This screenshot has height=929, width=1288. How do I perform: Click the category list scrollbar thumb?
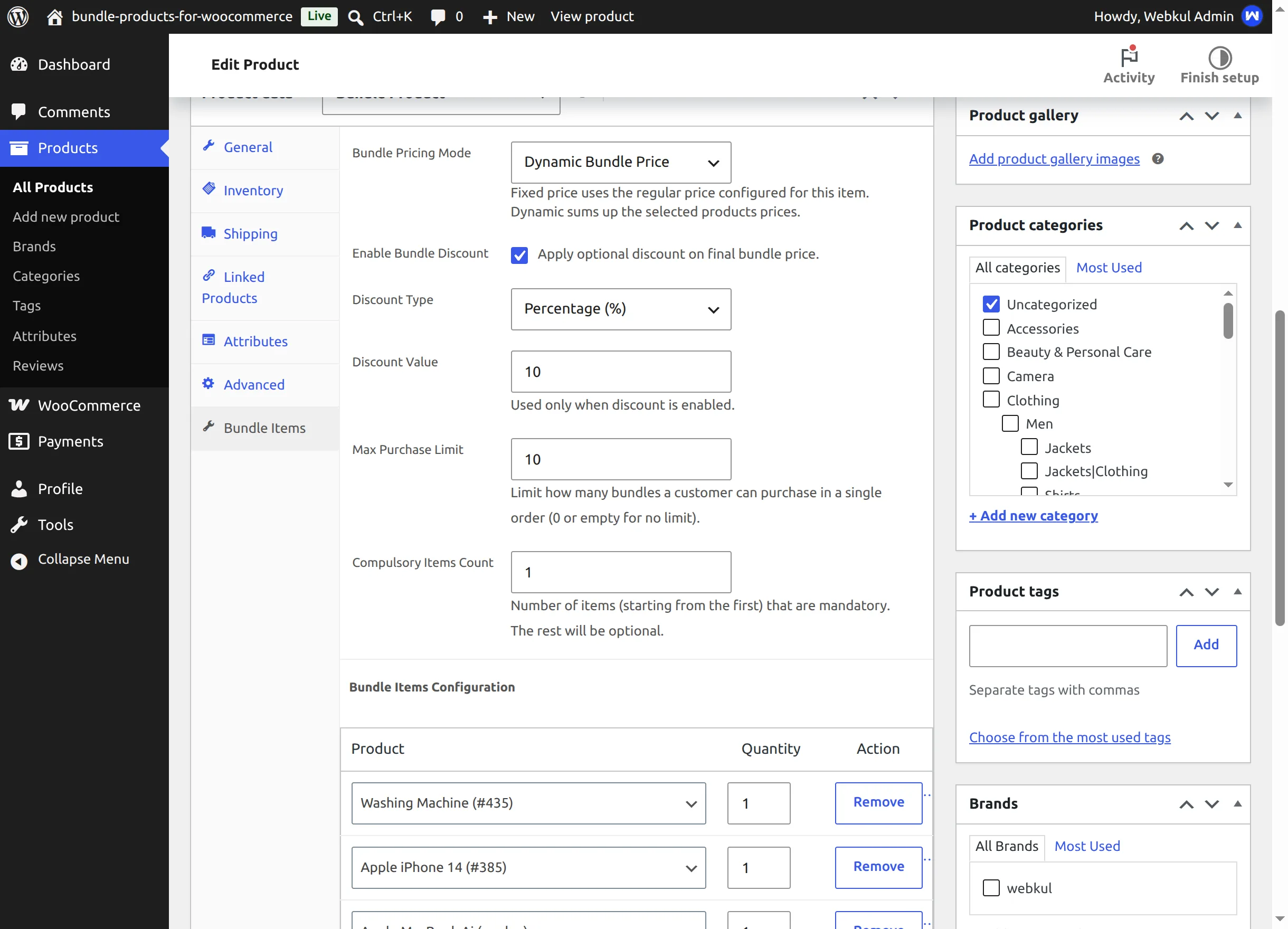[1227, 321]
